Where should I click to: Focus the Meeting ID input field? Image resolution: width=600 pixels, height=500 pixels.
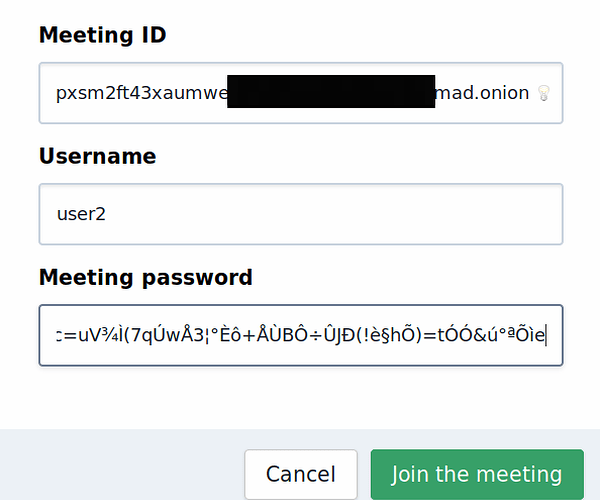click(300, 94)
